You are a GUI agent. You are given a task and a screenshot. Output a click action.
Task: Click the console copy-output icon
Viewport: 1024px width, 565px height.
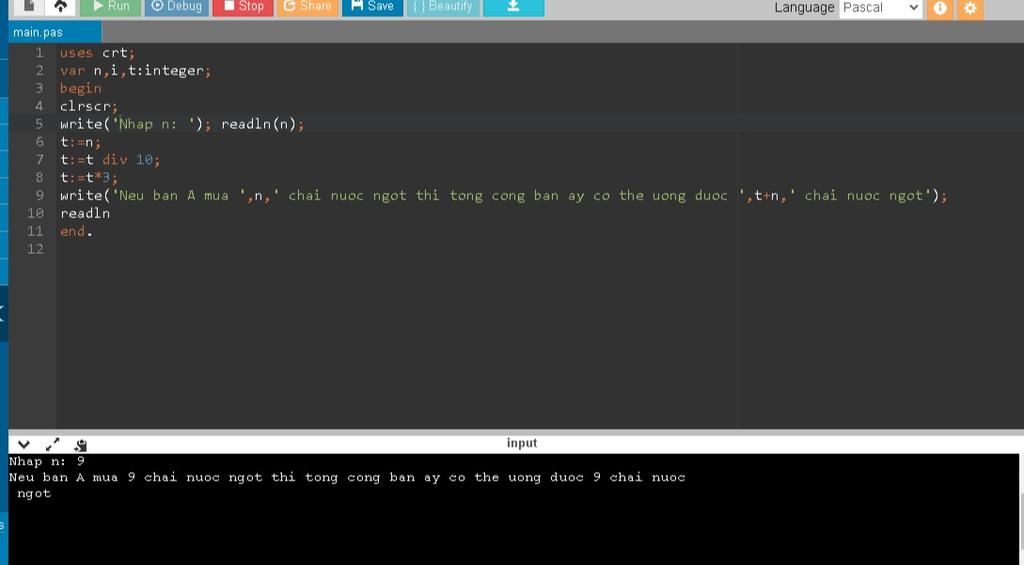pyautogui.click(x=80, y=445)
